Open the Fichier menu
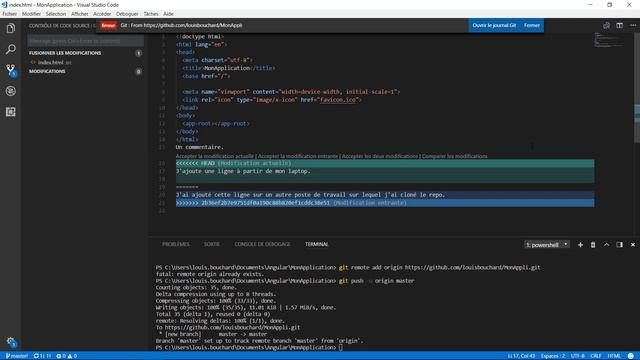Viewport: 640px width, 360px height. click(9, 14)
